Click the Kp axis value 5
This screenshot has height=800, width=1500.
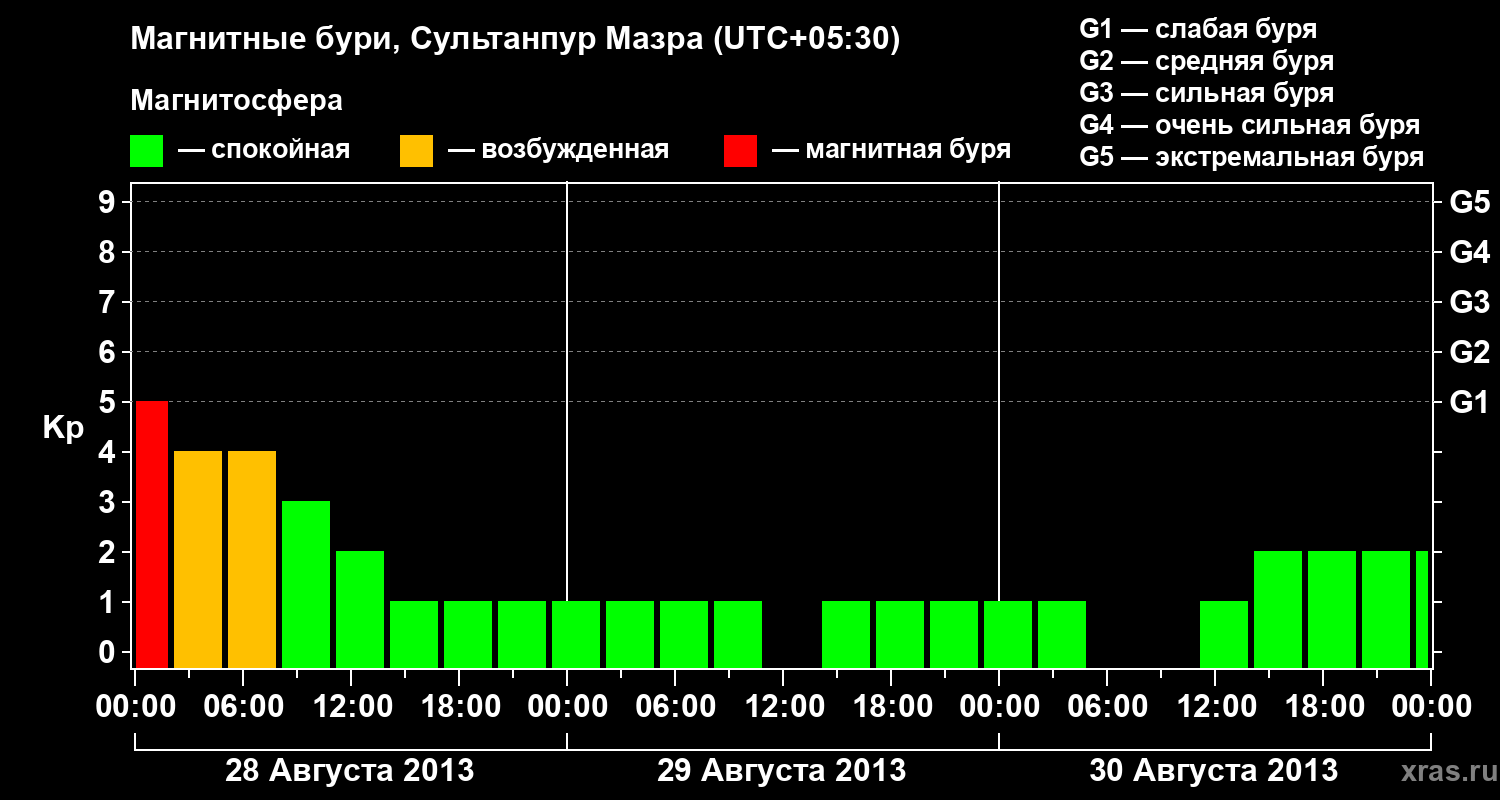109,403
